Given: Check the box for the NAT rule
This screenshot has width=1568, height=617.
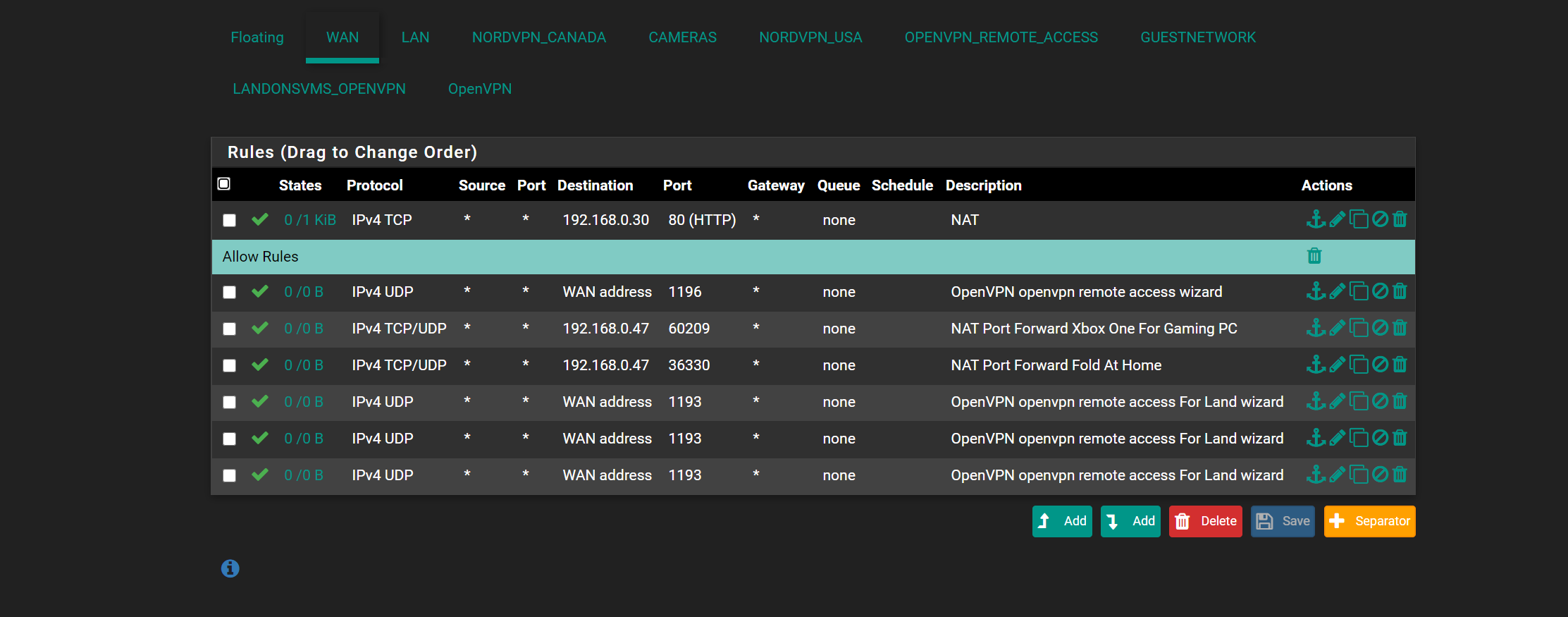Looking at the screenshot, I should [229, 220].
